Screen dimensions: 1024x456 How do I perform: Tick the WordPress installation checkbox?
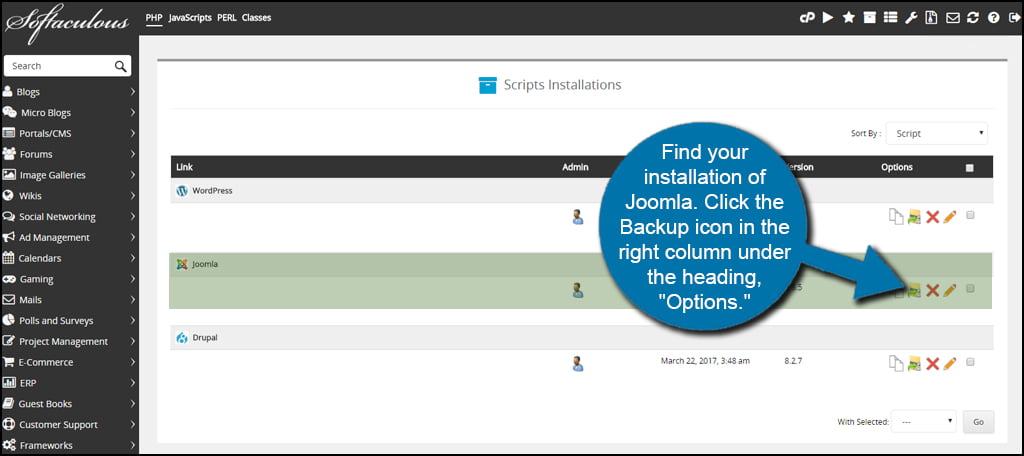point(970,215)
